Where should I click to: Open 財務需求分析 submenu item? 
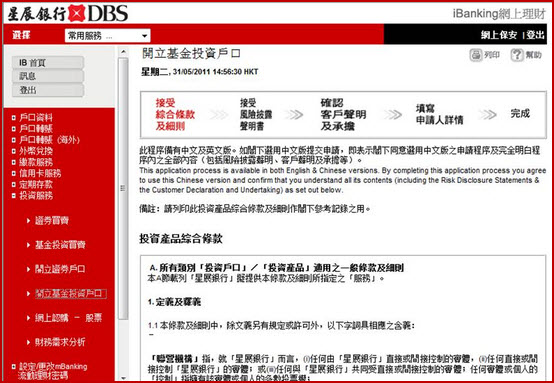pyautogui.click(x=60, y=342)
